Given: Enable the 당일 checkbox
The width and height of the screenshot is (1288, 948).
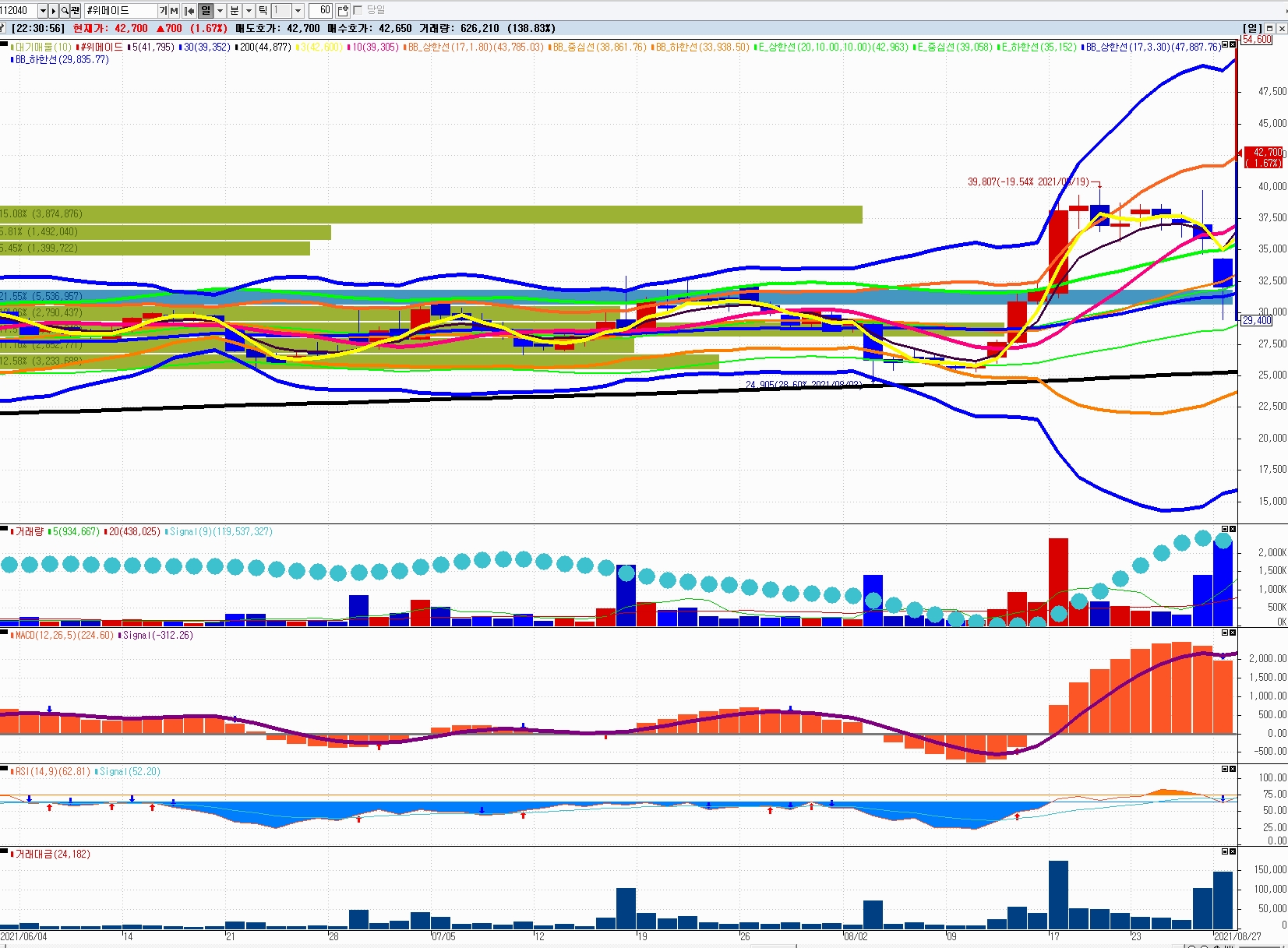Looking at the screenshot, I should tap(358, 10).
